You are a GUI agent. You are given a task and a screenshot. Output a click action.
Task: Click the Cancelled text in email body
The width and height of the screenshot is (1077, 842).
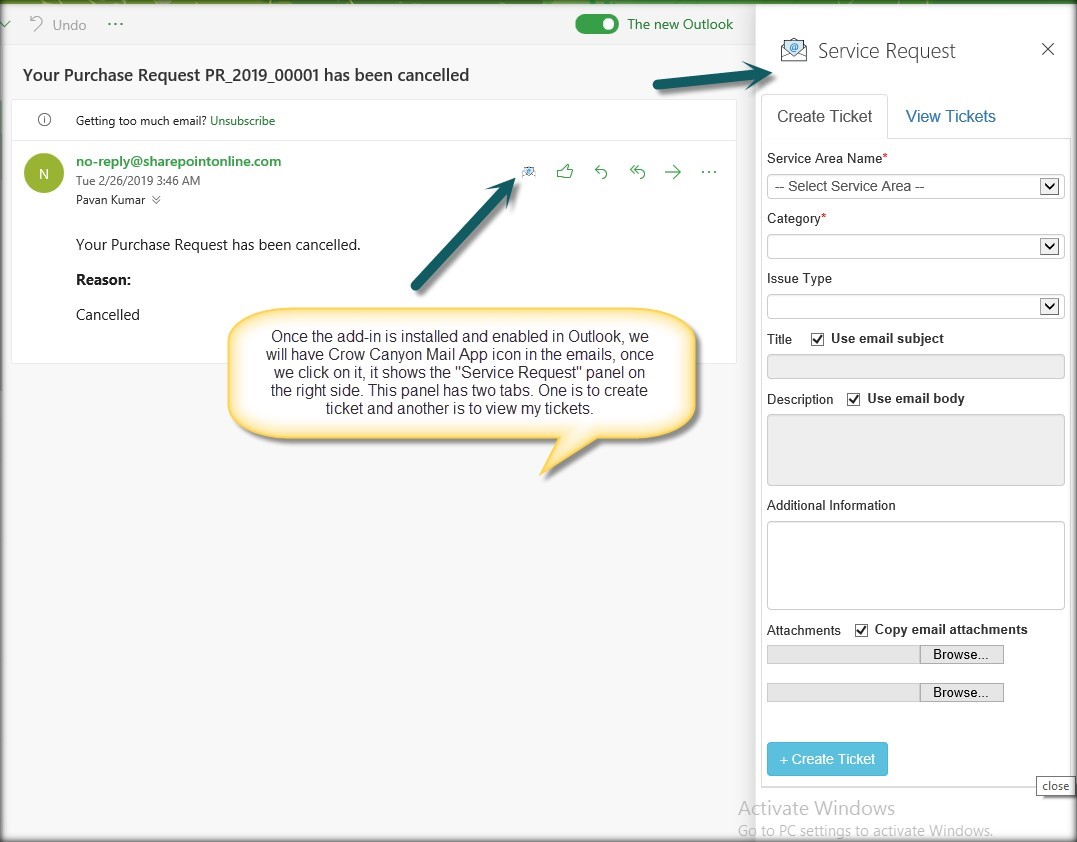coord(108,315)
